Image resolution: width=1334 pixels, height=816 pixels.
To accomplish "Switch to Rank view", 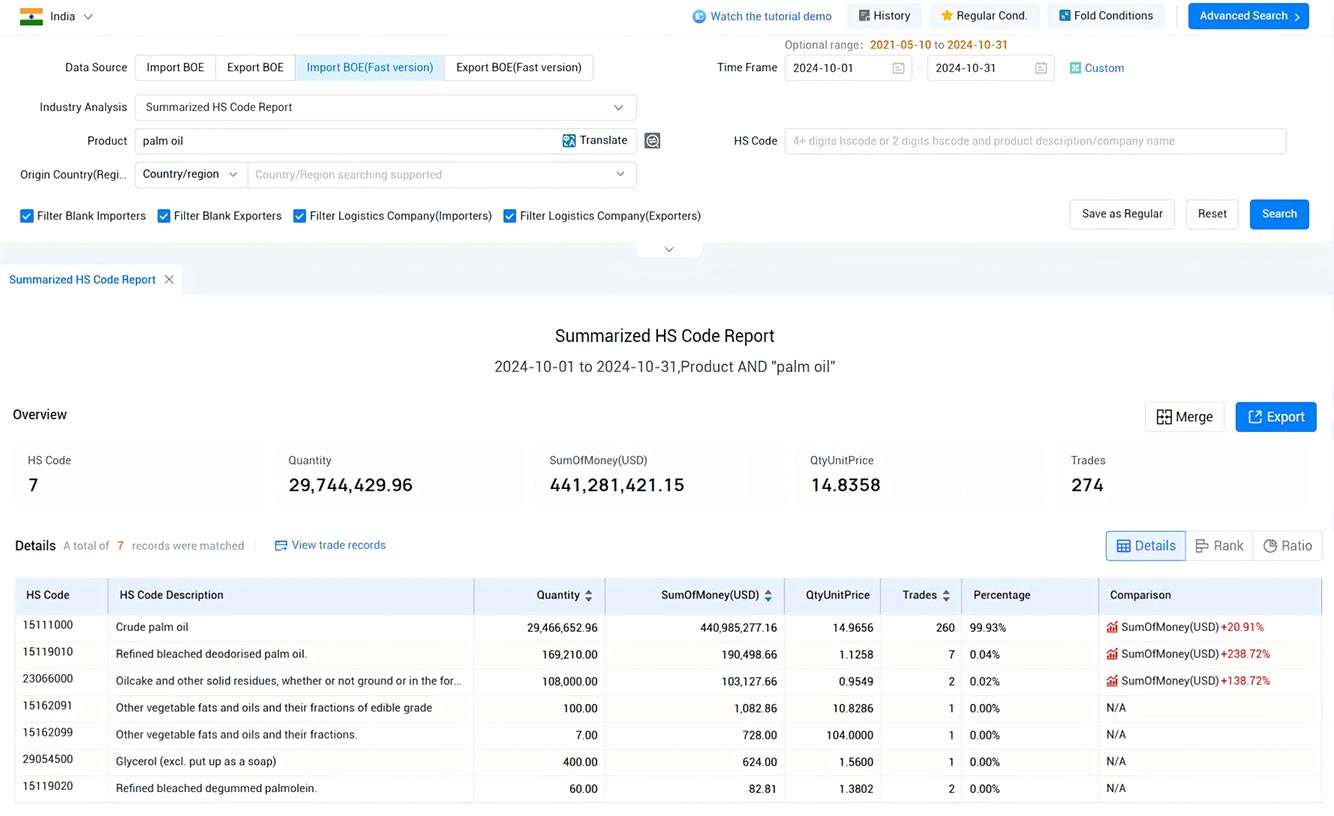I will pyautogui.click(x=1219, y=546).
